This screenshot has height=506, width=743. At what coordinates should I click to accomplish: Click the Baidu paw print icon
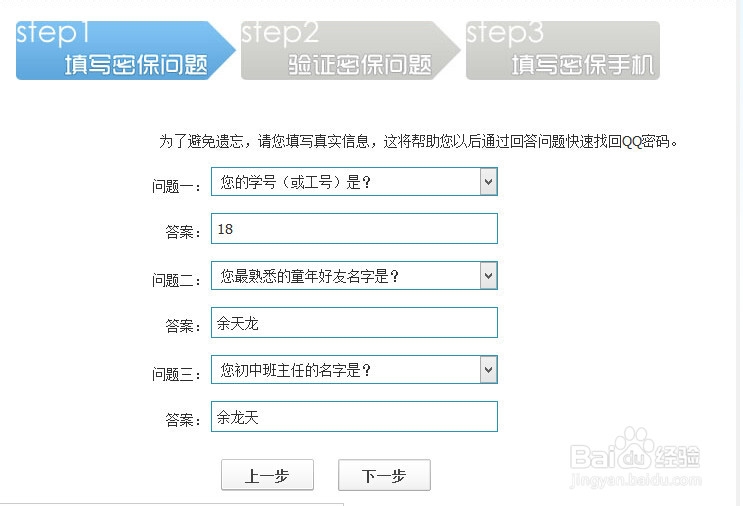(x=633, y=447)
